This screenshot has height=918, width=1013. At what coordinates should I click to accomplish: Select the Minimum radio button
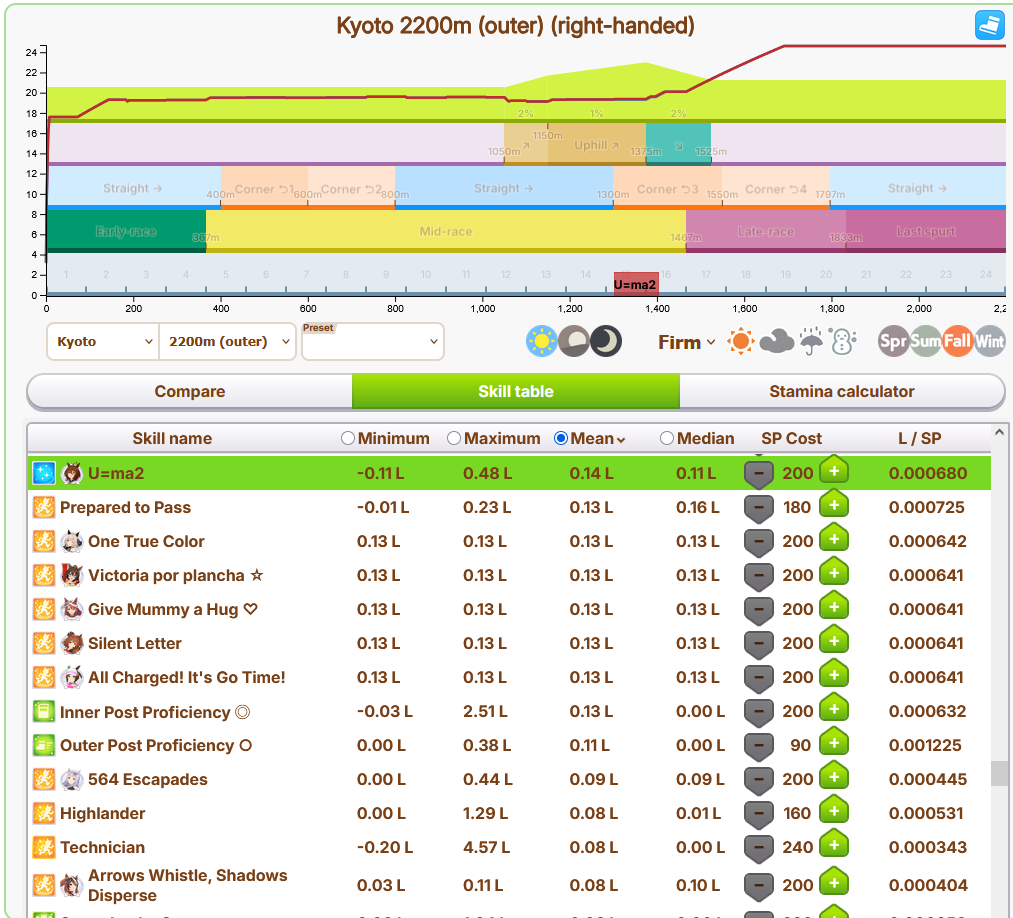(348, 438)
